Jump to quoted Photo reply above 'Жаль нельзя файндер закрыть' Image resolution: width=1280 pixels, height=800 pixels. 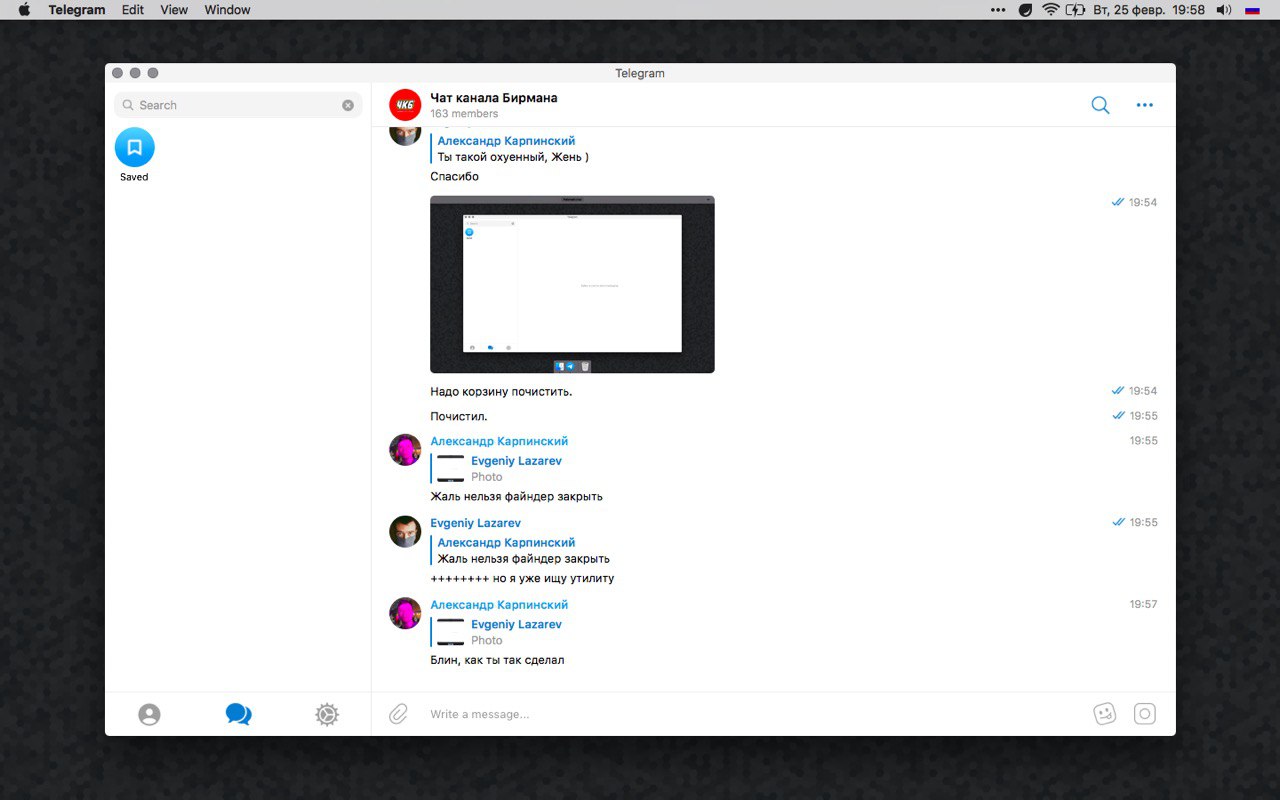(497, 469)
